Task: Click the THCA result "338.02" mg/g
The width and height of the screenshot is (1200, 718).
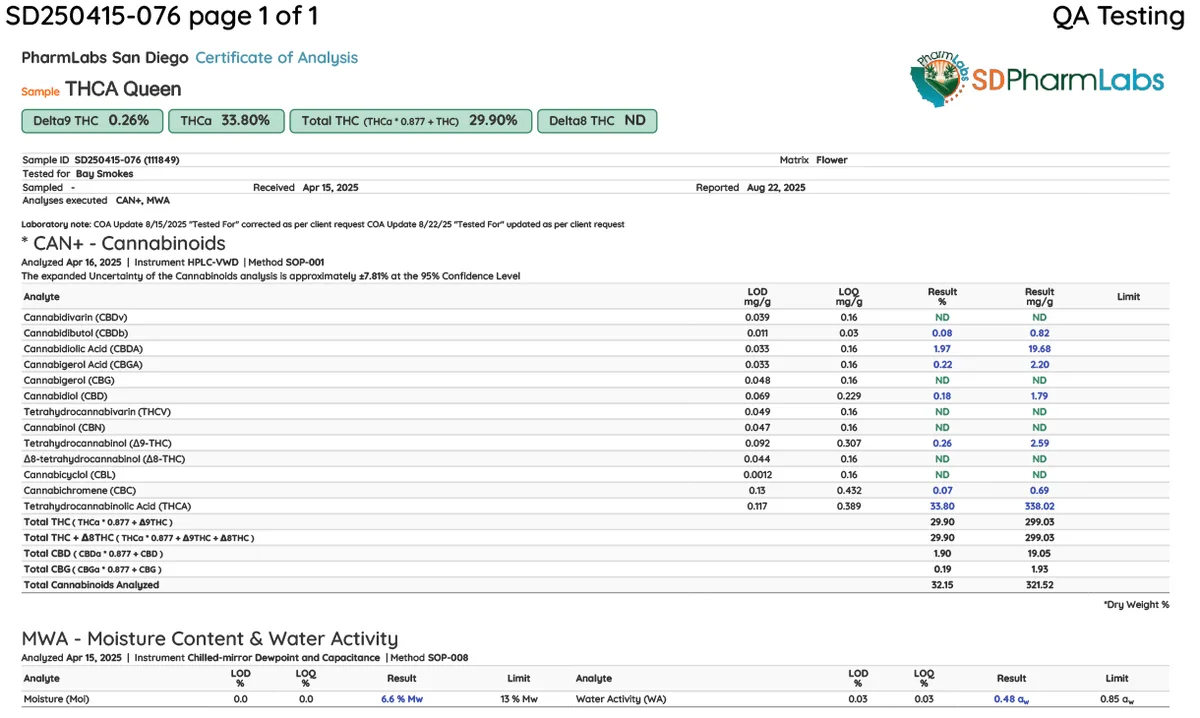Action: click(x=1039, y=506)
